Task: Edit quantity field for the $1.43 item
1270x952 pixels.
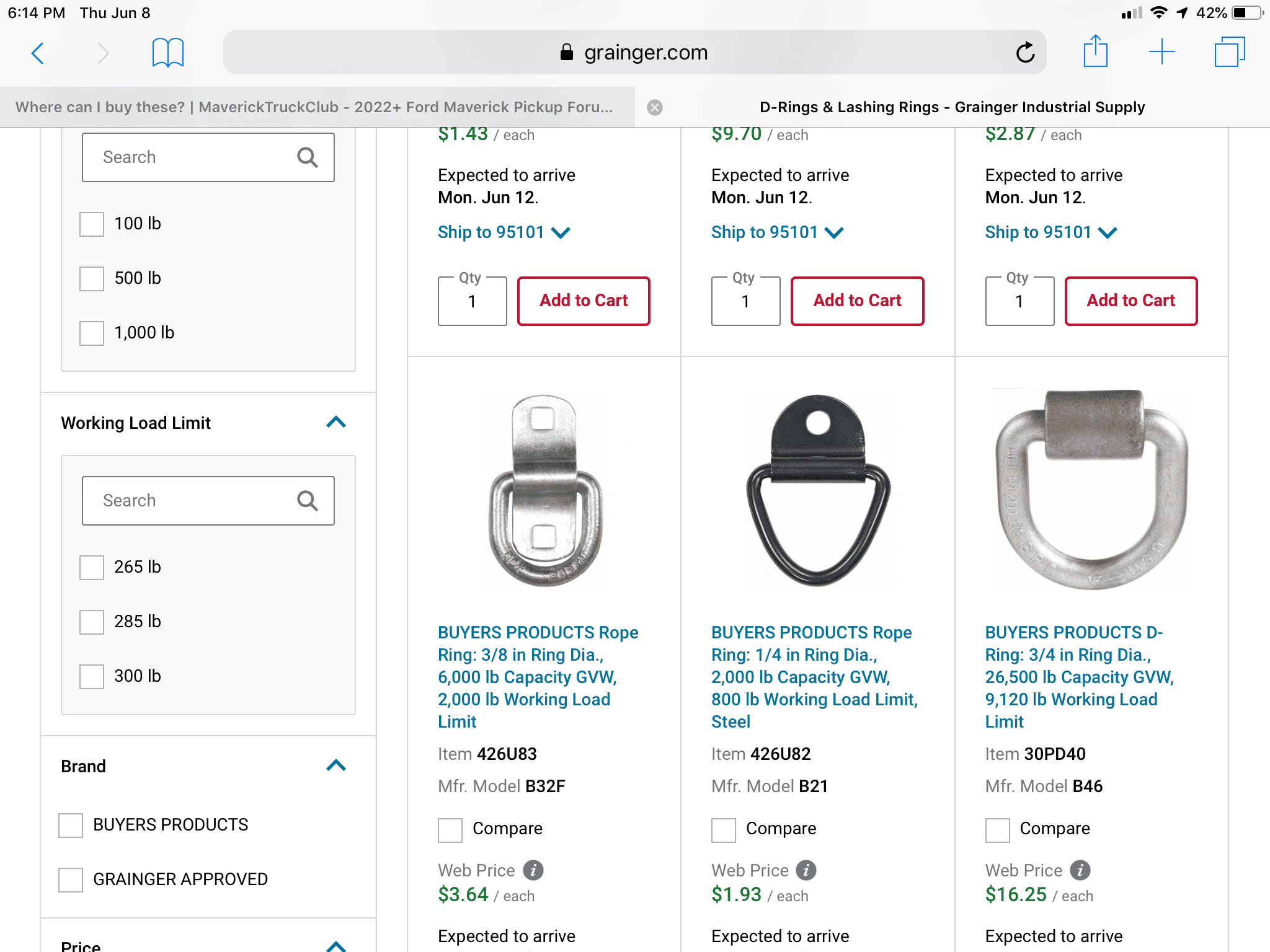Action: click(x=473, y=301)
